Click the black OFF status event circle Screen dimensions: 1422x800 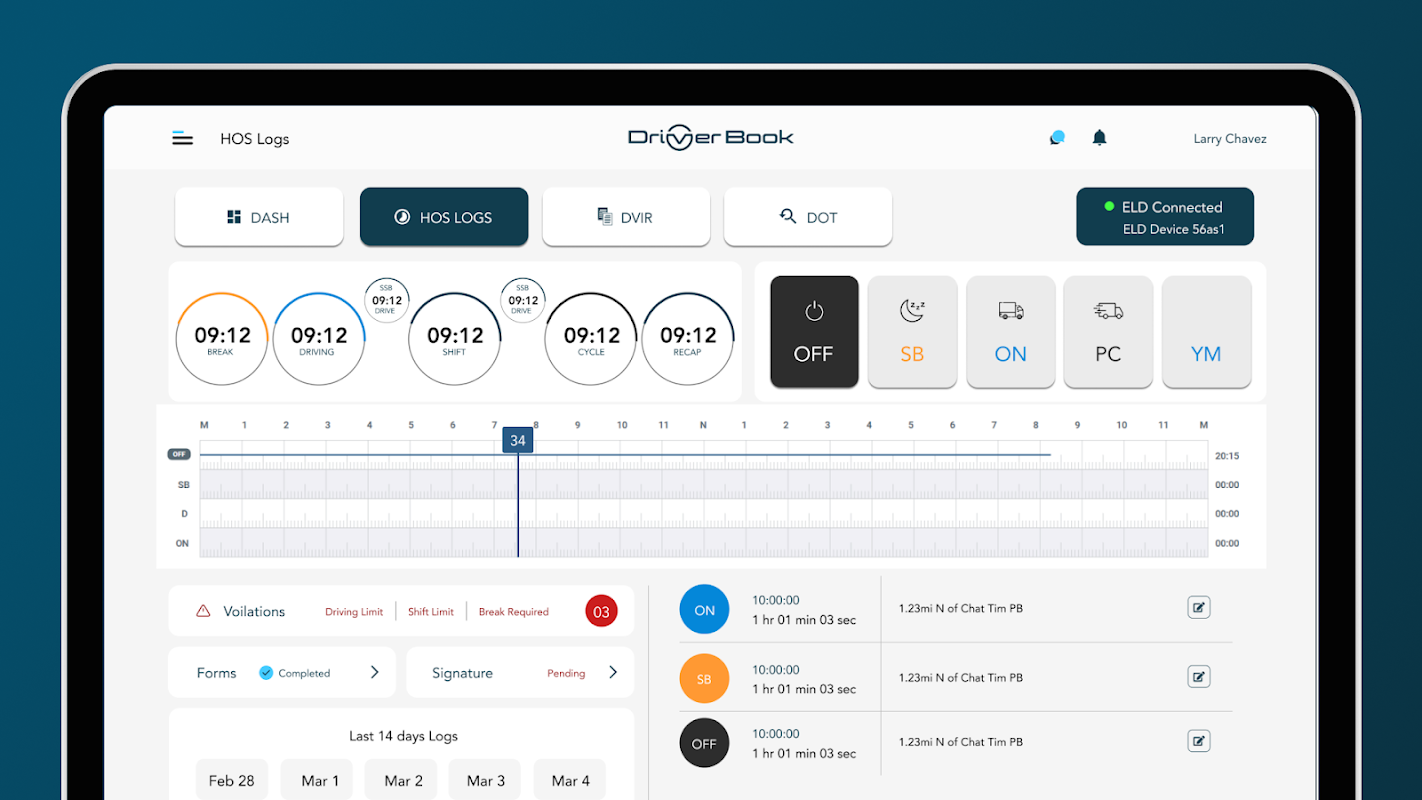click(704, 744)
